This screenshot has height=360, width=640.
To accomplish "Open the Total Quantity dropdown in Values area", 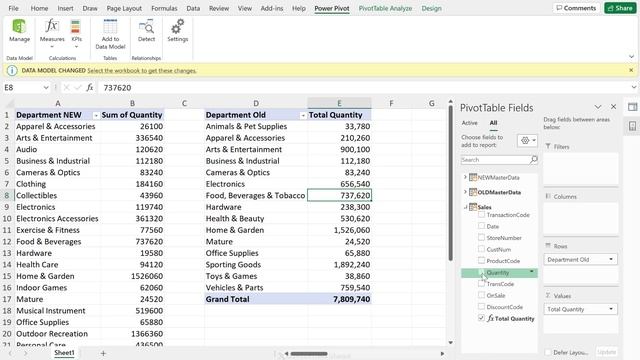I will [x=611, y=309].
